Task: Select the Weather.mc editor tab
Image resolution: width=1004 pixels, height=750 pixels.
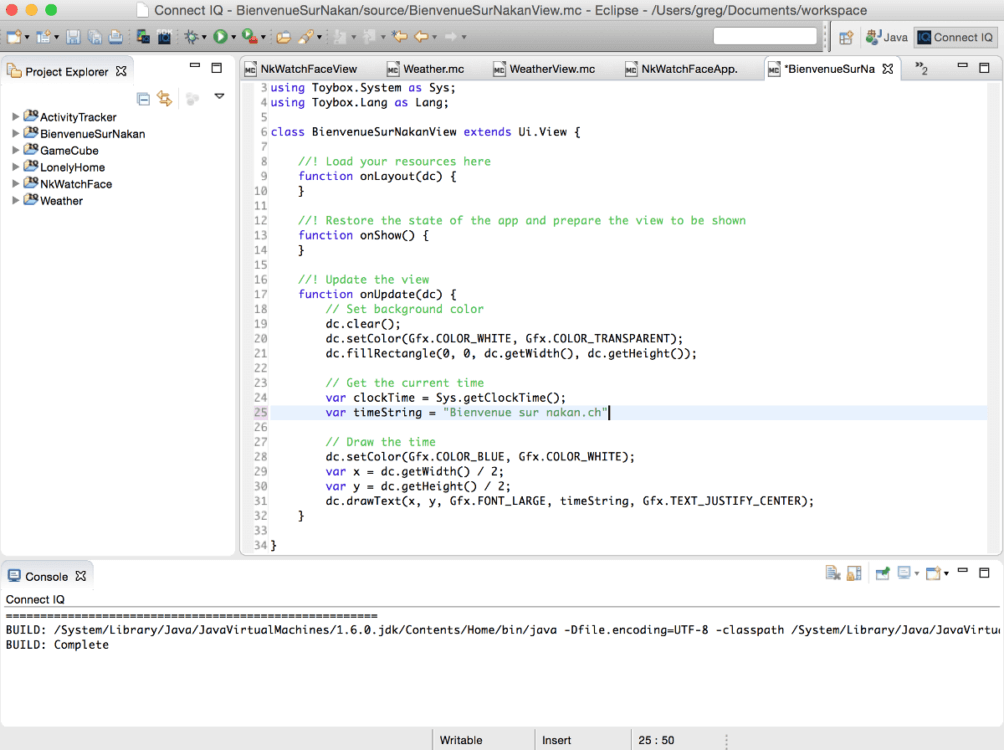Action: (x=432, y=69)
